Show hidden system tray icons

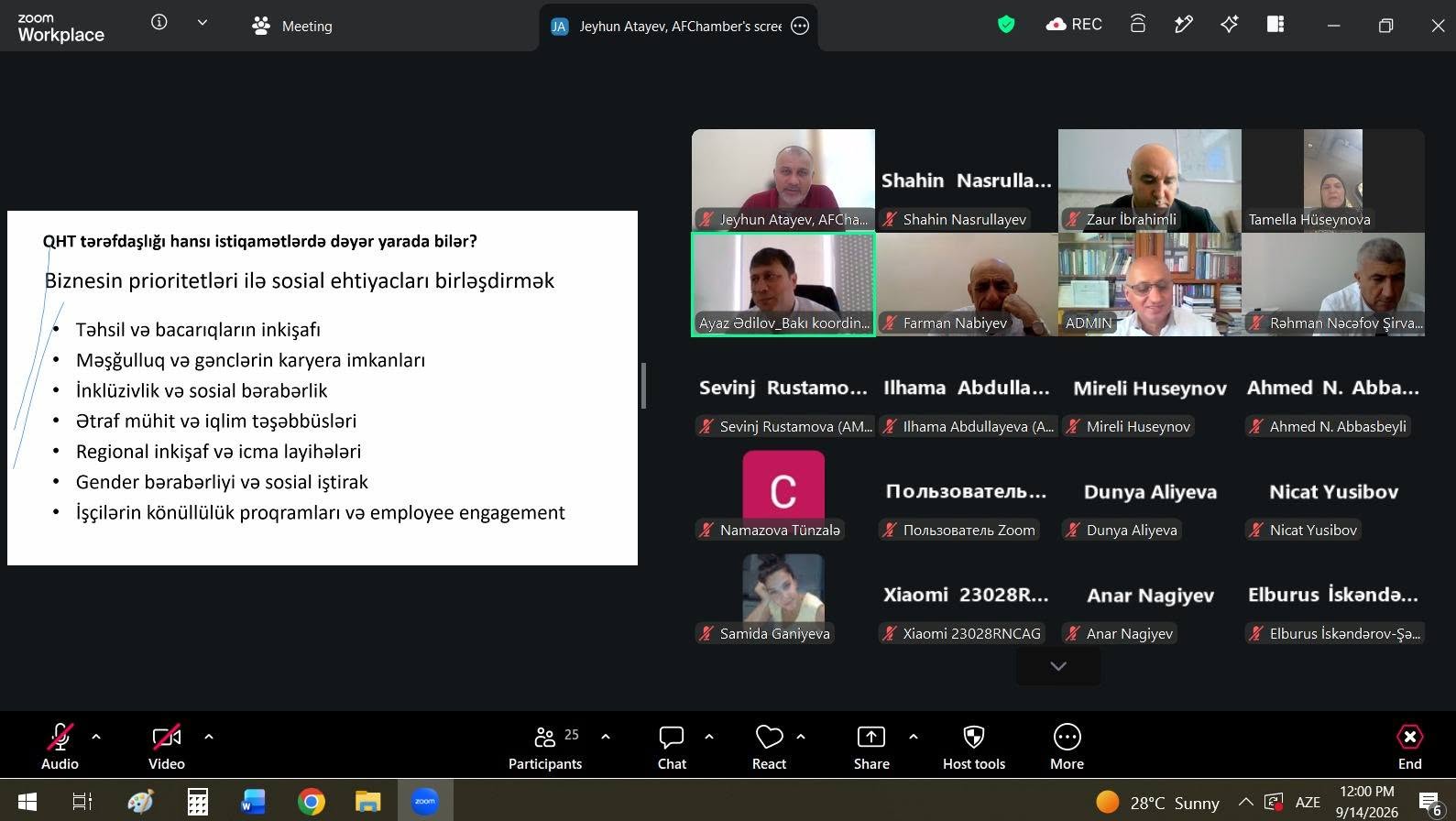point(1245,802)
